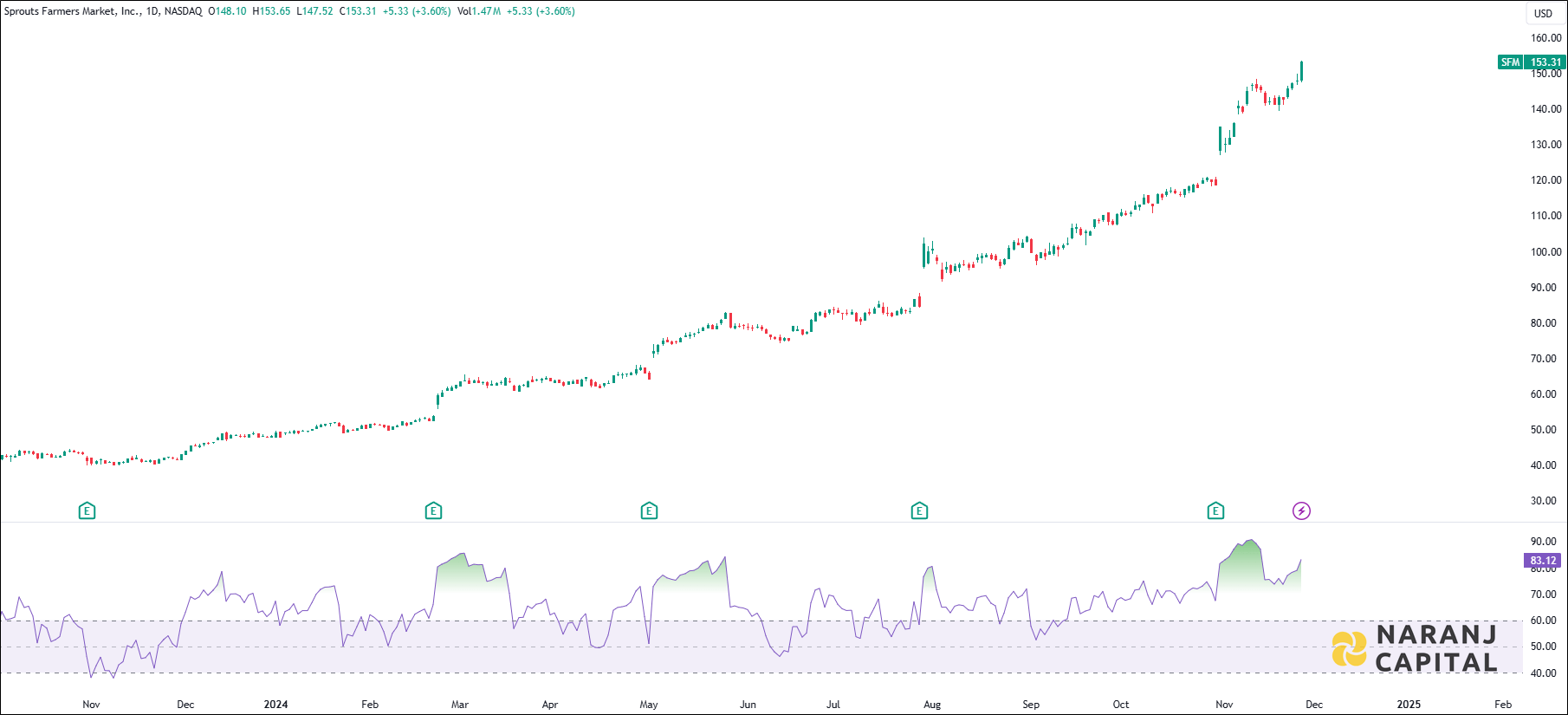Open the USD currency dropdown

[x=1543, y=13]
